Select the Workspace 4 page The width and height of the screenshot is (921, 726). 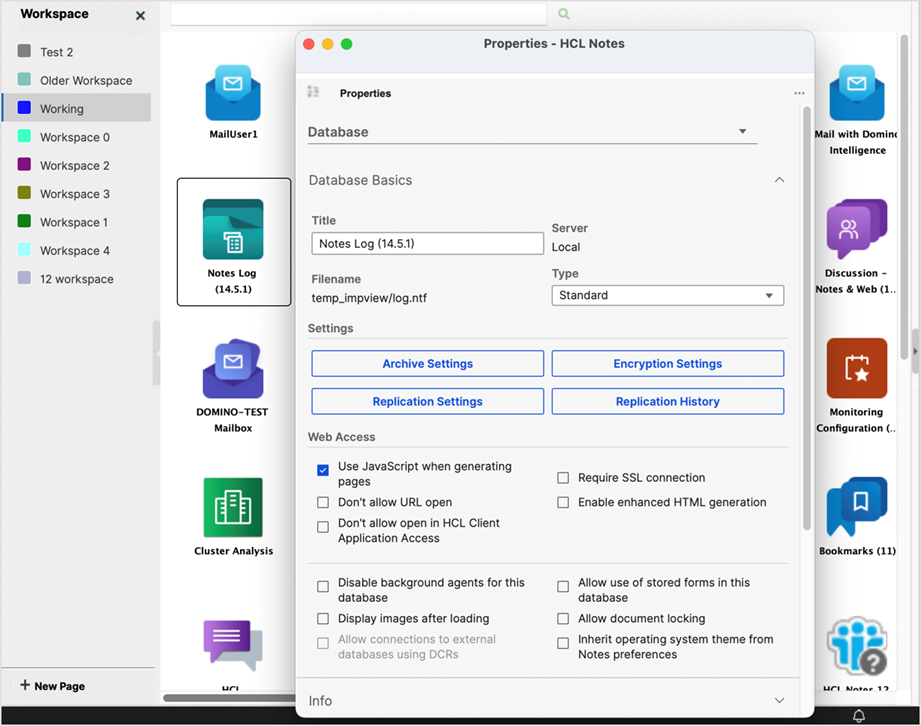tap(77, 250)
